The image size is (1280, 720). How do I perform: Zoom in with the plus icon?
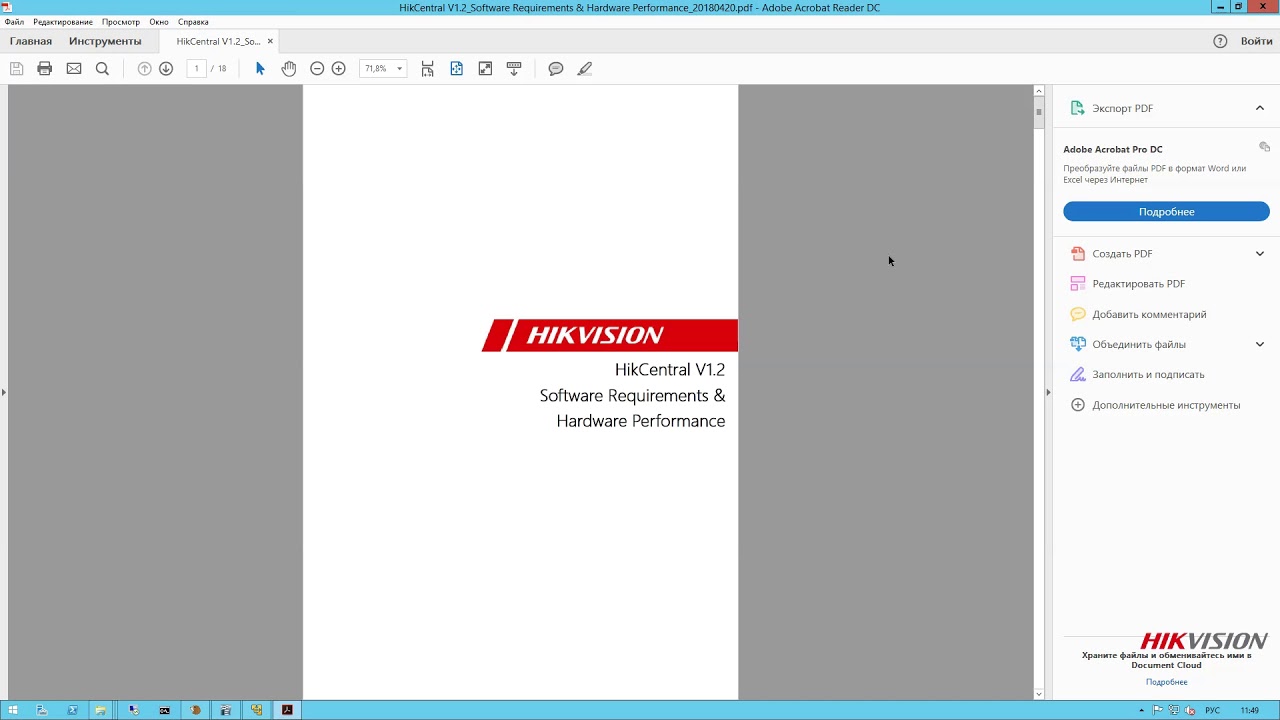339,69
